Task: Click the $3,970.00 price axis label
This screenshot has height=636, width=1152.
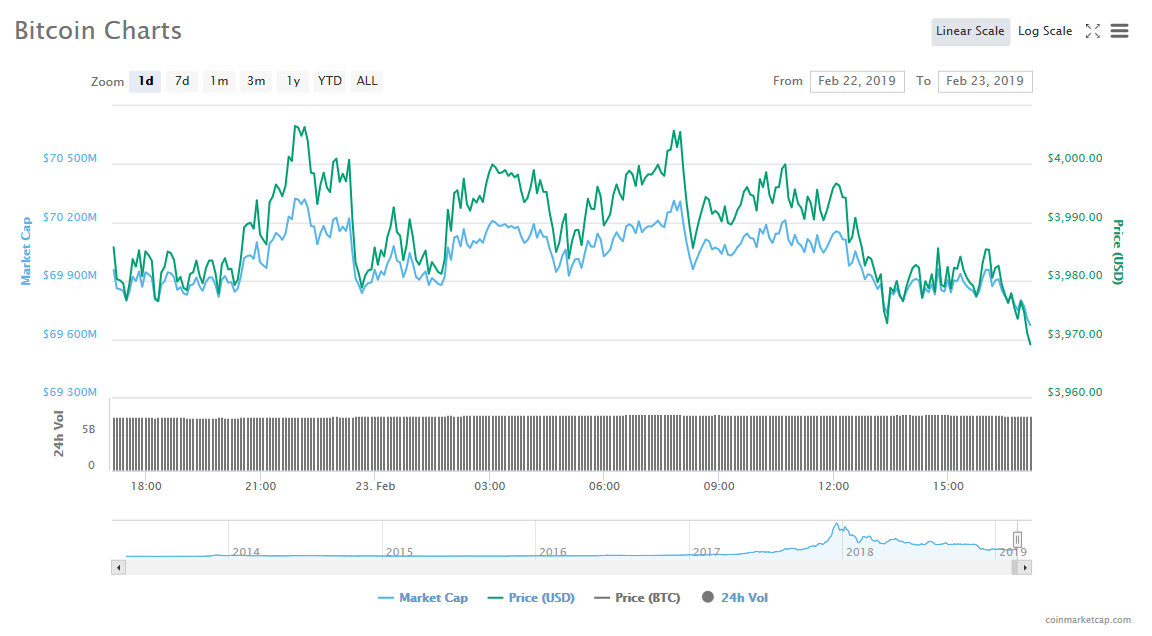Action: pos(1075,334)
